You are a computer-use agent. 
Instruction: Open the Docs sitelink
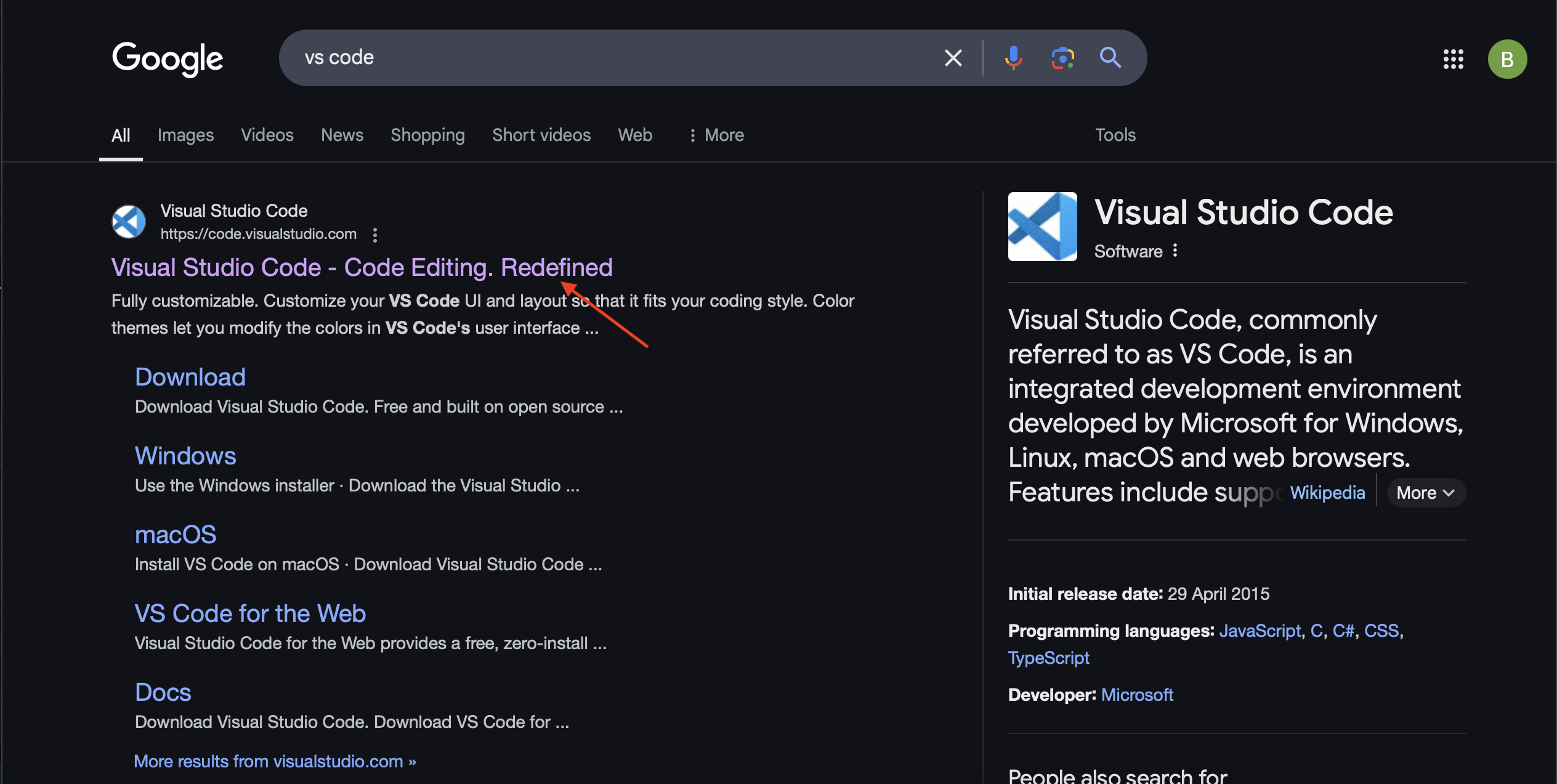pyautogui.click(x=163, y=692)
